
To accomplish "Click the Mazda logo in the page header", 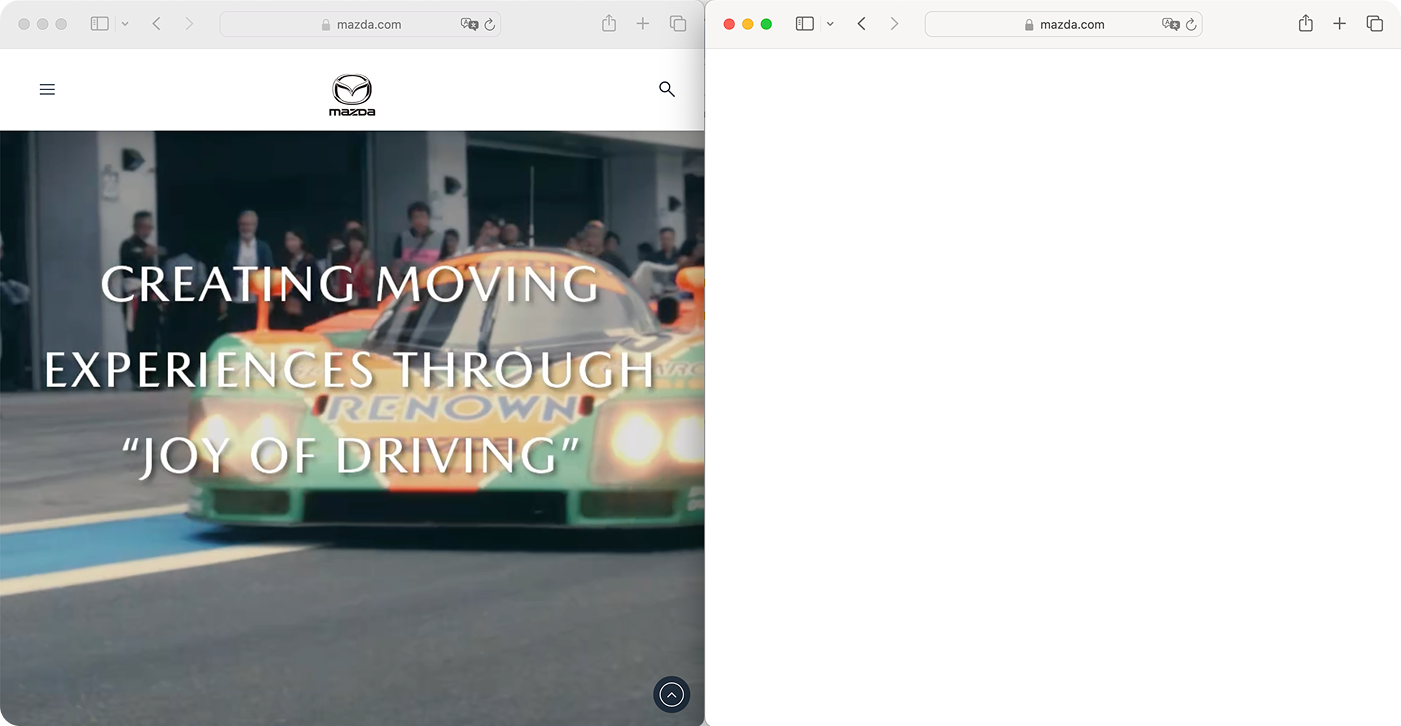I will (352, 94).
